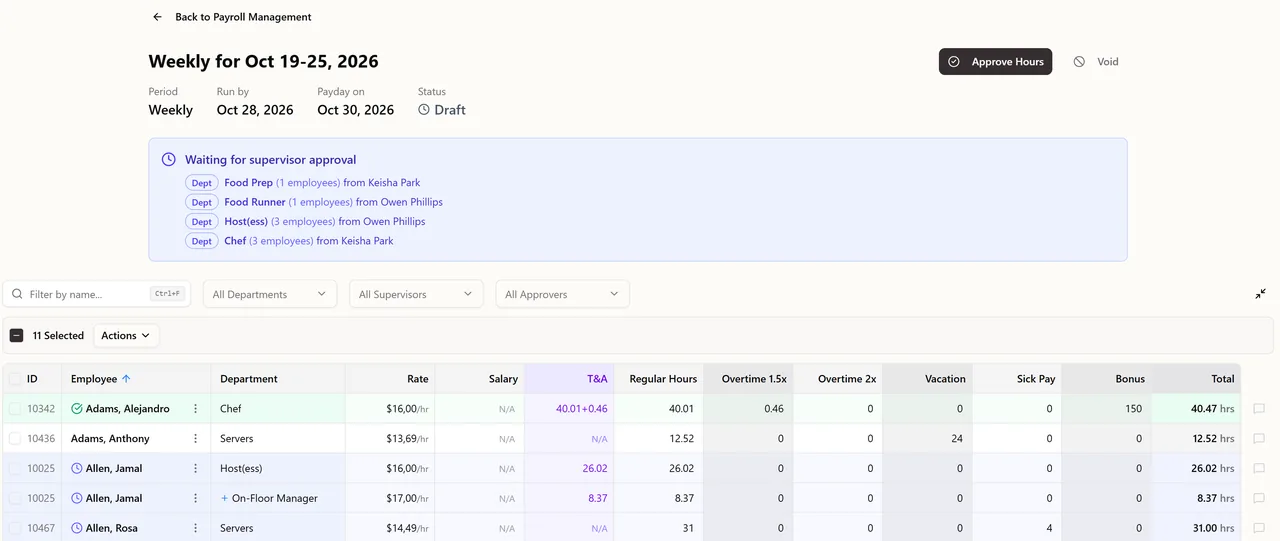The height and width of the screenshot is (541, 1280).
Task: Void this payroll run
Action: point(1096,62)
